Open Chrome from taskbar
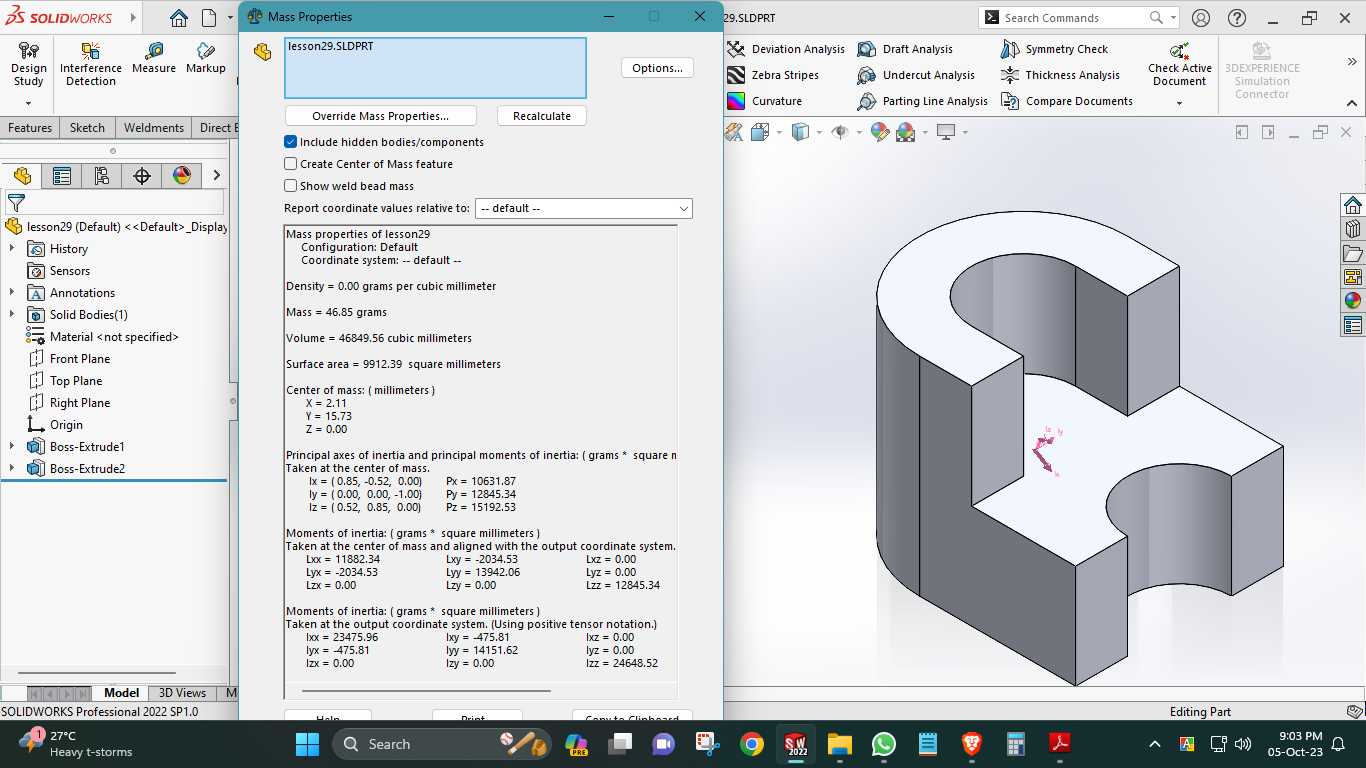The height and width of the screenshot is (768, 1366). coord(752,744)
